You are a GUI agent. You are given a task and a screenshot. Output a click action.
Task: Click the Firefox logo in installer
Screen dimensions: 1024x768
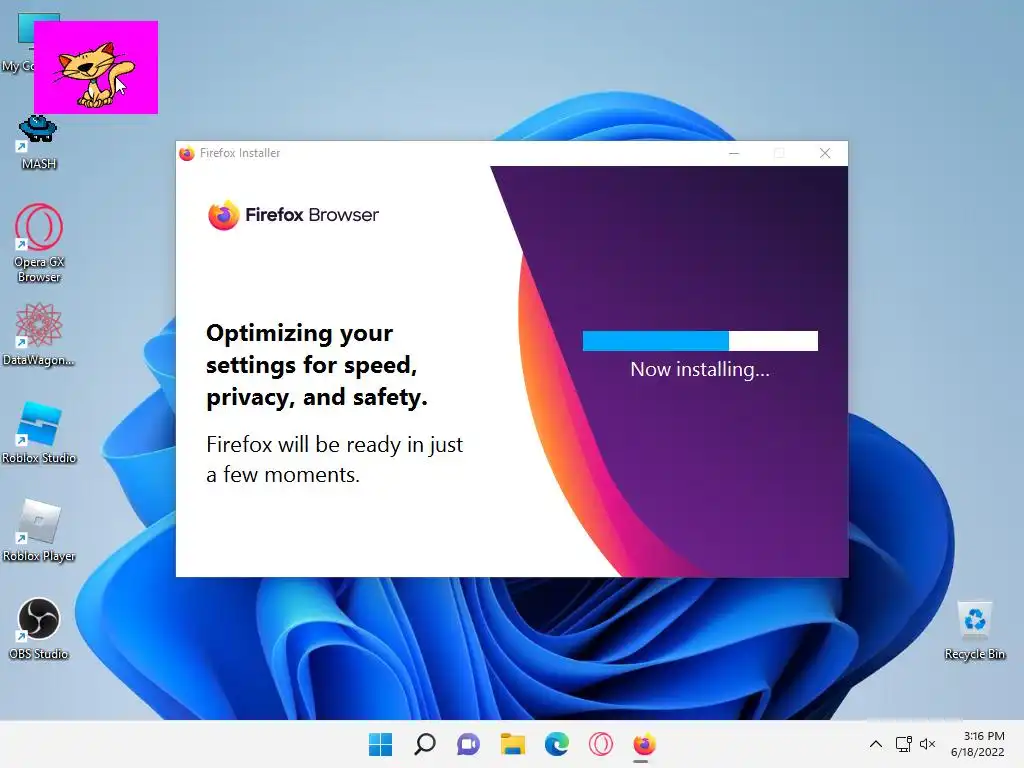pyautogui.click(x=223, y=215)
